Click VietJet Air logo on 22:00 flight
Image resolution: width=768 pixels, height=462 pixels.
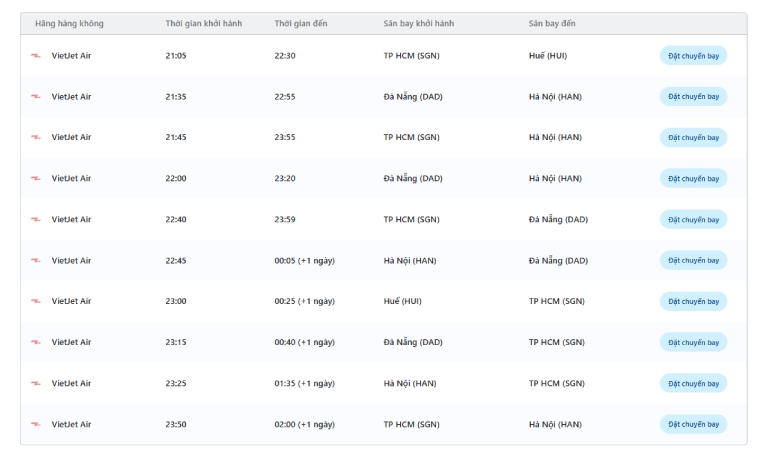click(36, 179)
